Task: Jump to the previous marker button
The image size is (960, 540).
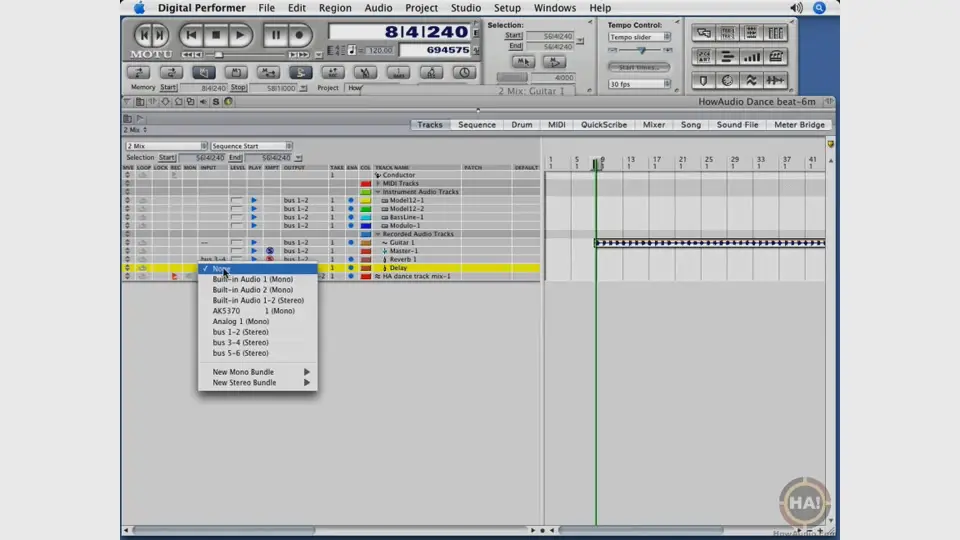Action: (144, 35)
